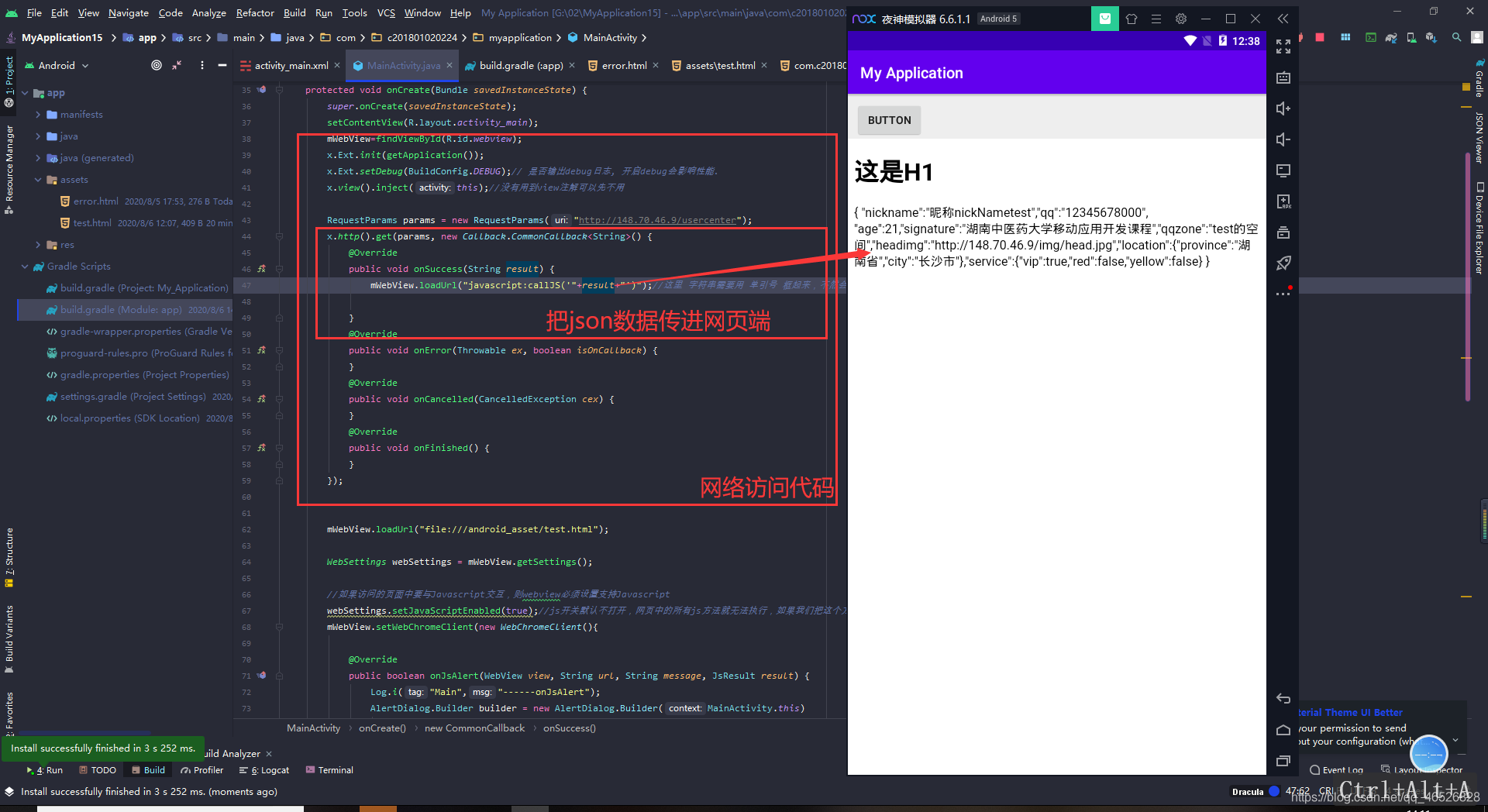The width and height of the screenshot is (1488, 812).
Task: Expand java (generated) folder
Action: tap(38, 158)
